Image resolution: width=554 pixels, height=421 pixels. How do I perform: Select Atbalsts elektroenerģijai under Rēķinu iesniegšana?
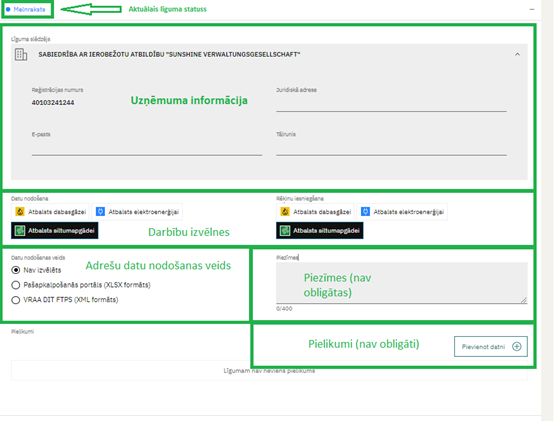click(x=402, y=212)
